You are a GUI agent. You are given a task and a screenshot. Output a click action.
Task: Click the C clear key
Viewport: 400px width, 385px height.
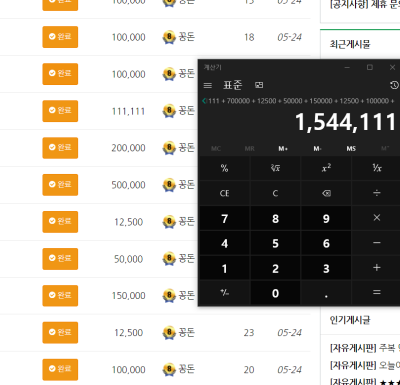click(275, 193)
